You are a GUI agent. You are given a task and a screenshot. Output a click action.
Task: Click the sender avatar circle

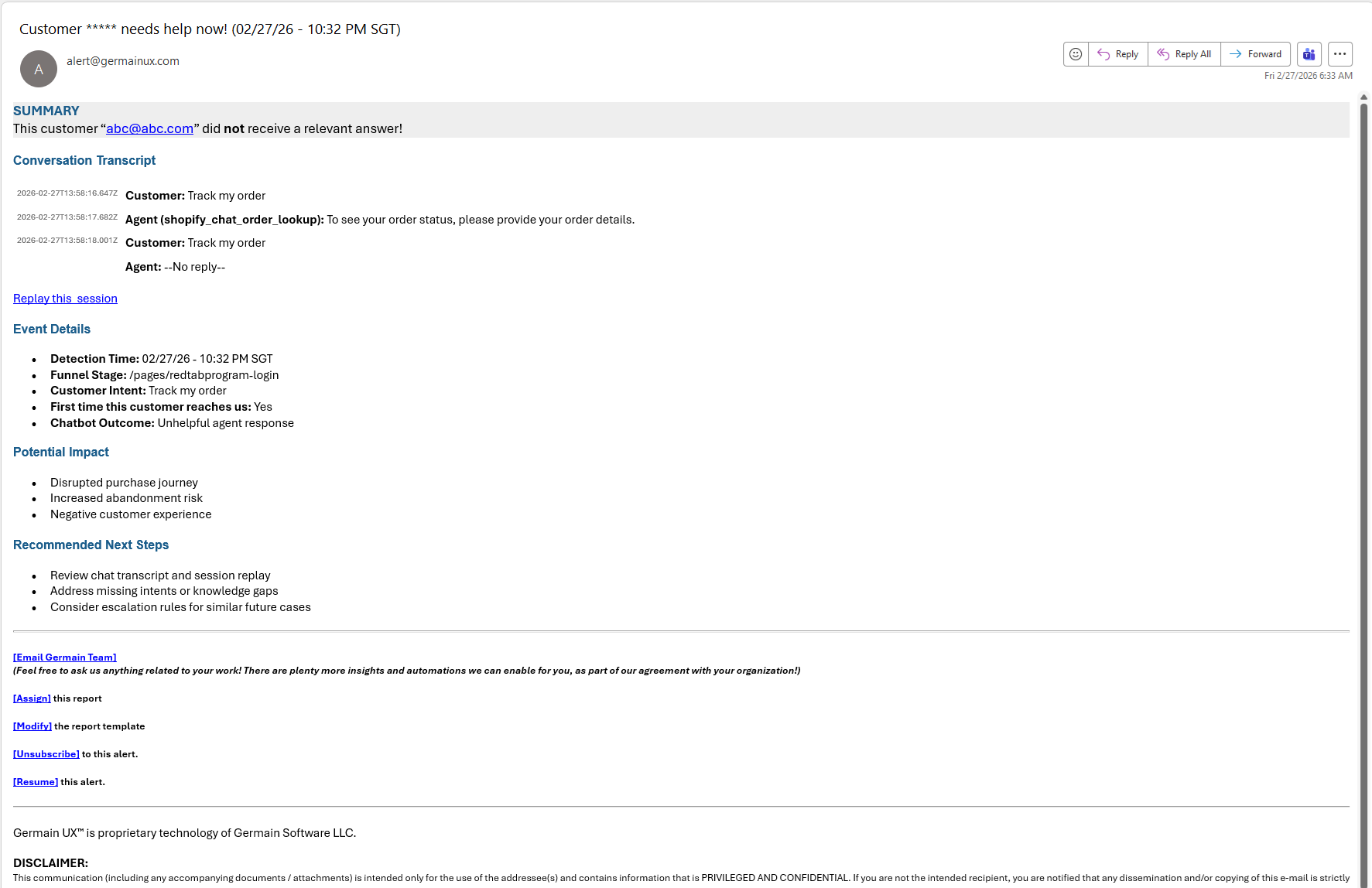coord(39,69)
